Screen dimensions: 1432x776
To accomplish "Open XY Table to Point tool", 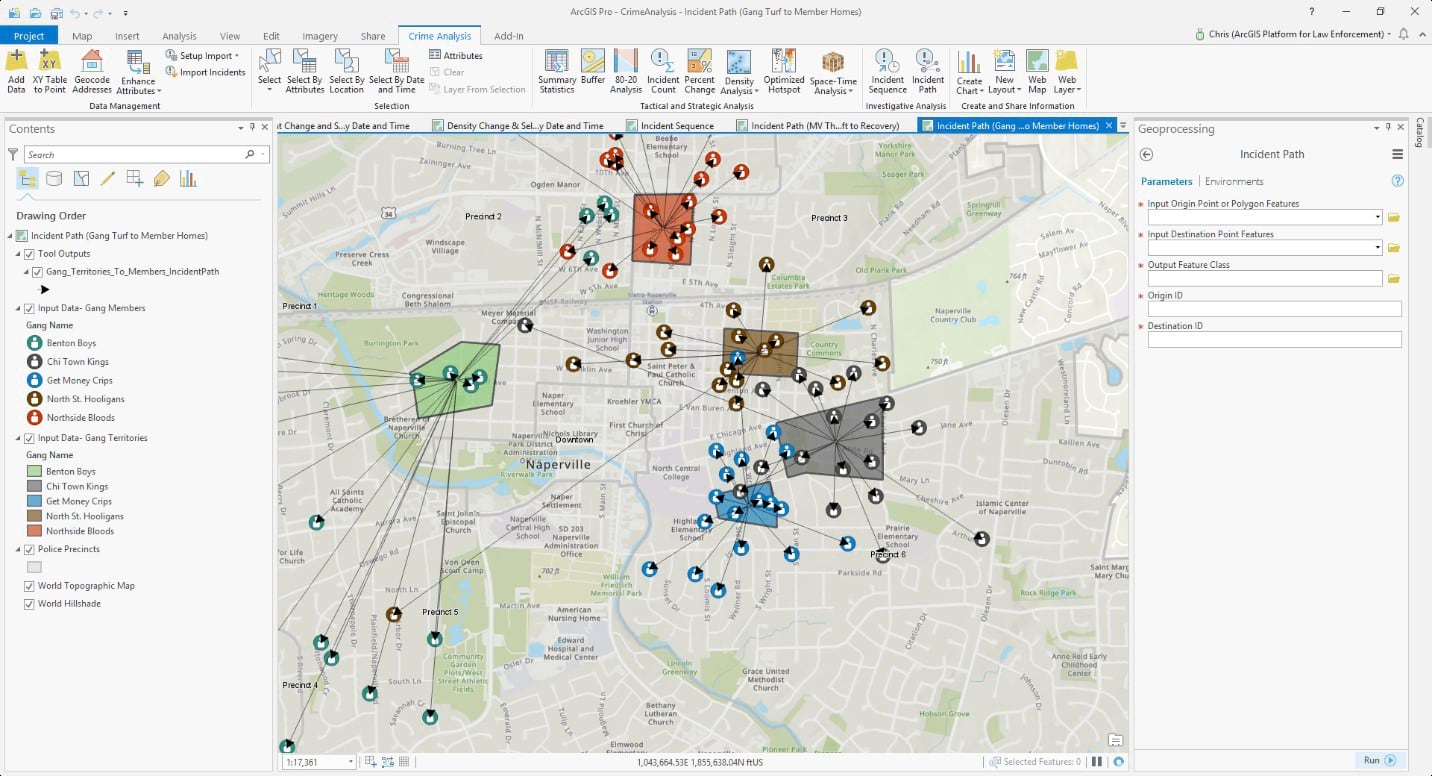I will tap(50, 71).
